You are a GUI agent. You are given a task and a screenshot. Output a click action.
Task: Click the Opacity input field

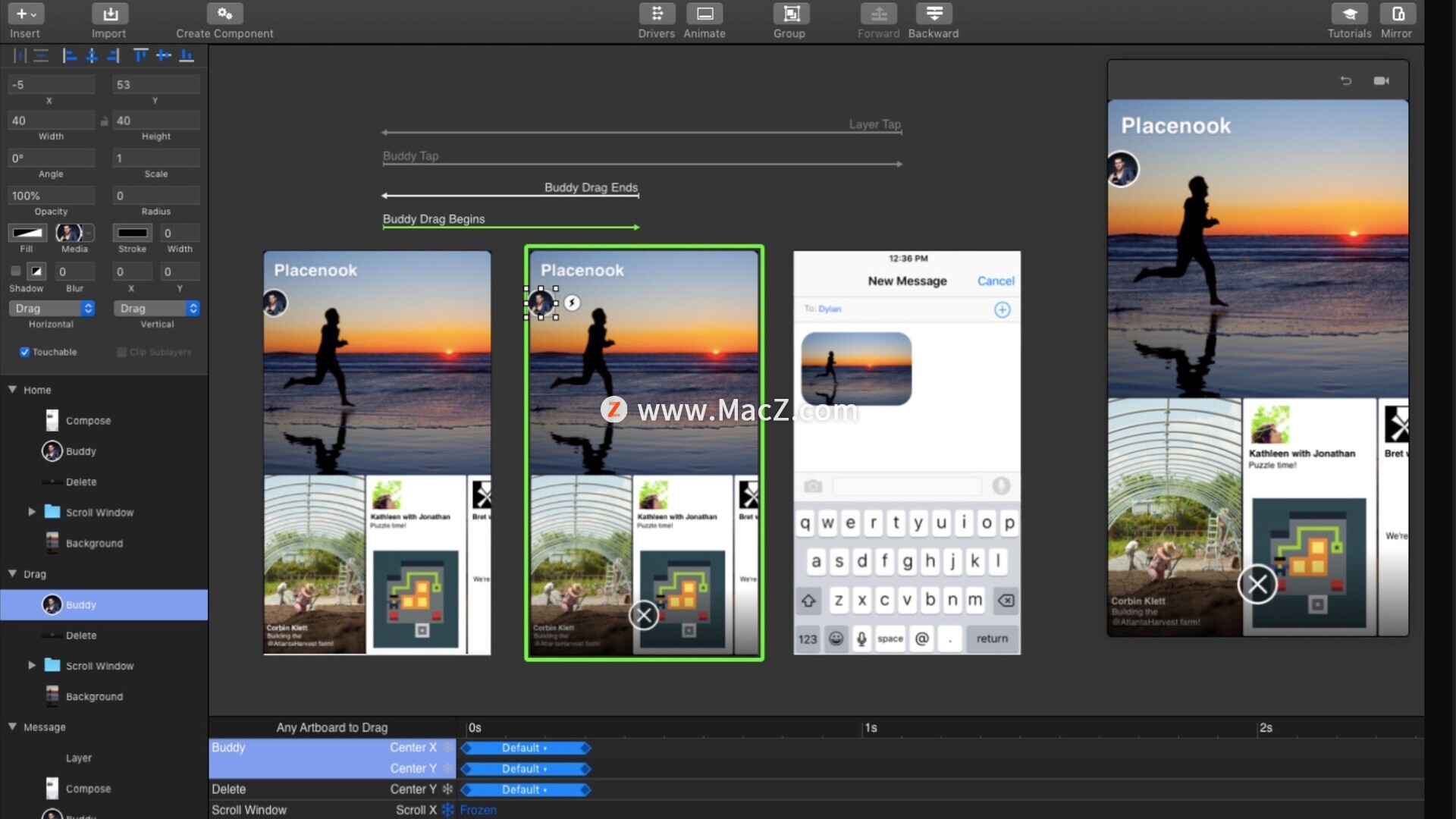[51, 196]
